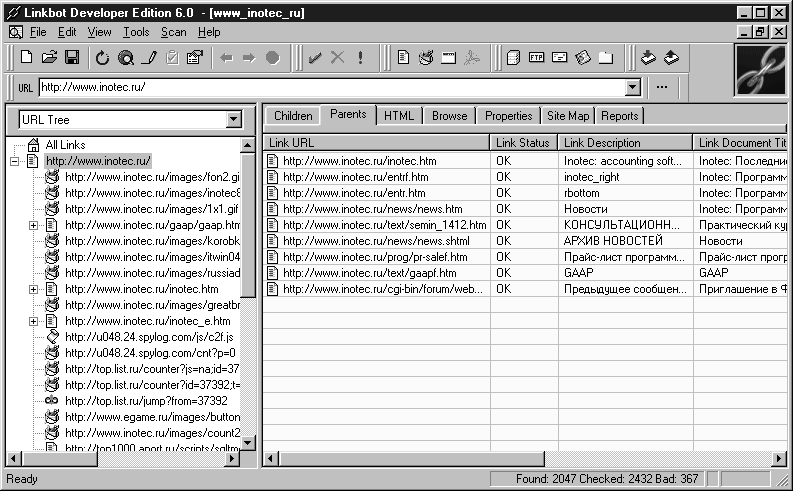
Task: Click the magnifier scan icon in toolbar
Action: [125, 58]
